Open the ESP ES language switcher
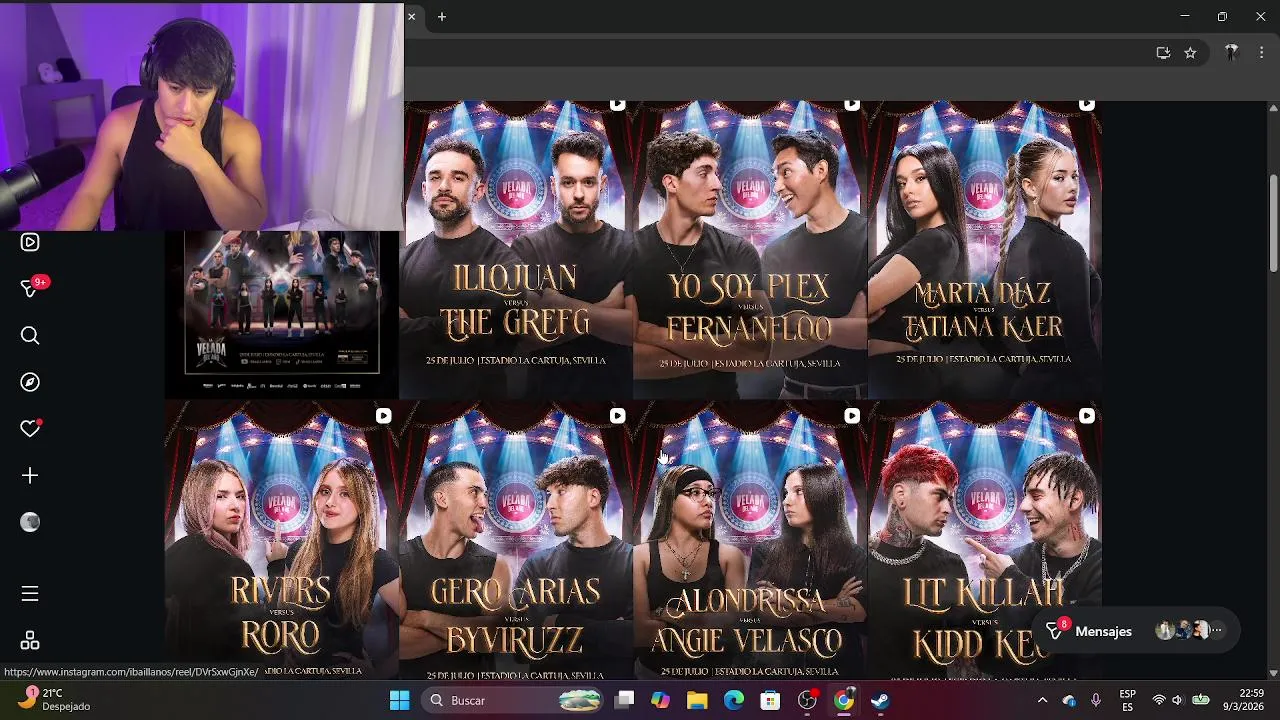Viewport: 1280px width, 720px height. click(x=1127, y=700)
